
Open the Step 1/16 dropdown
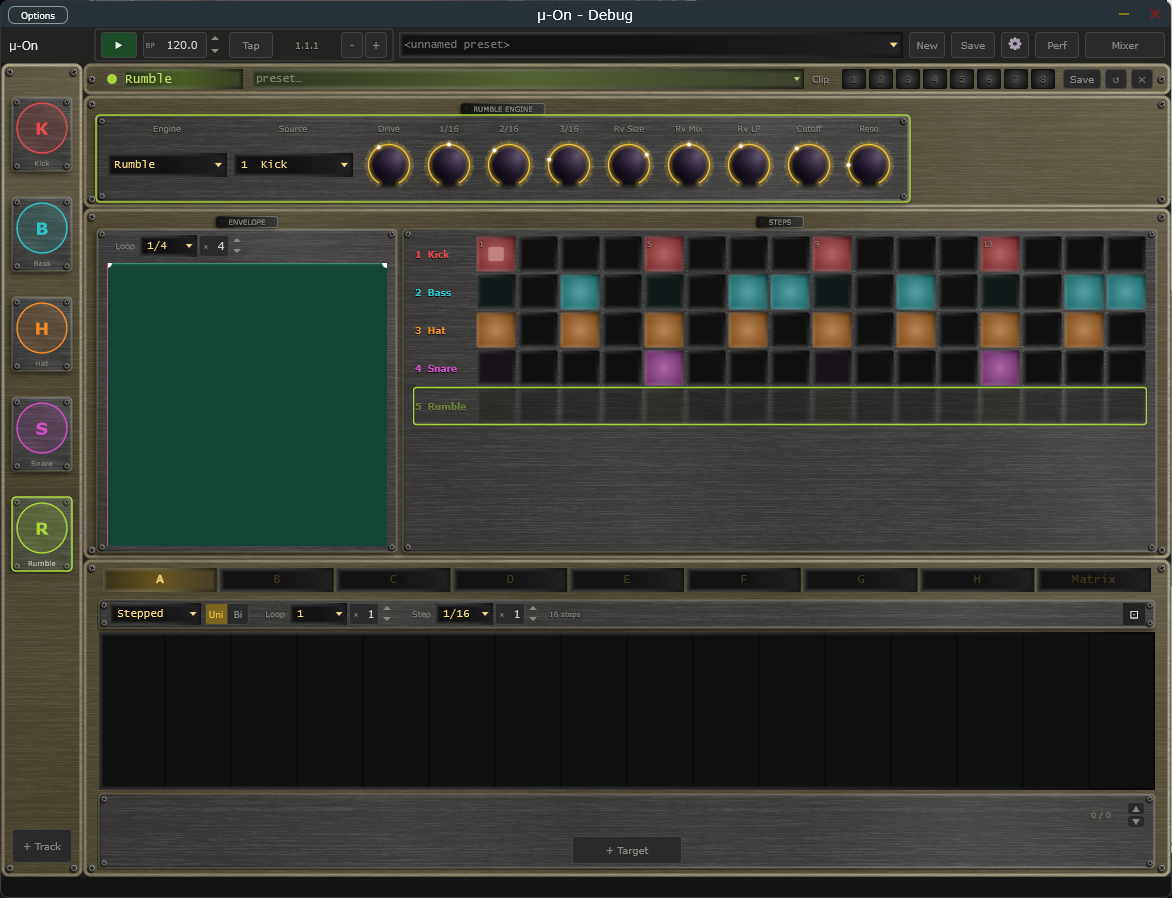465,614
